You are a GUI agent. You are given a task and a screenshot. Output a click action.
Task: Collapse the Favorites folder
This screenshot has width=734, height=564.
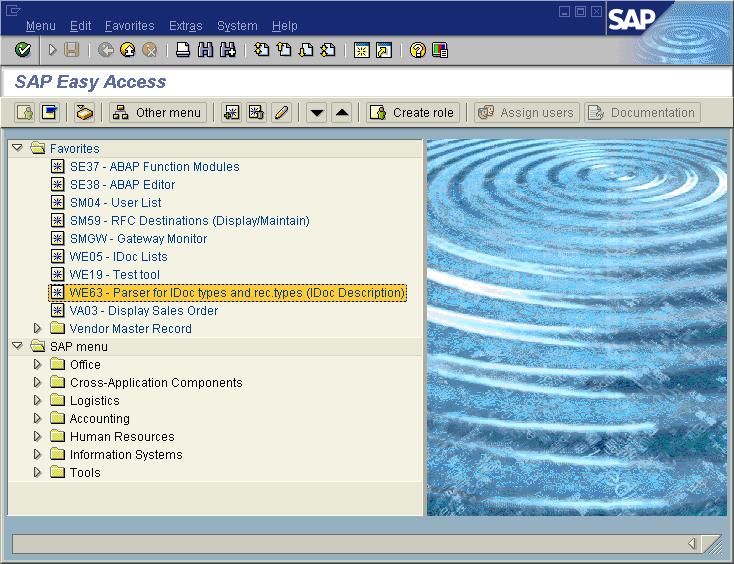tap(17, 148)
